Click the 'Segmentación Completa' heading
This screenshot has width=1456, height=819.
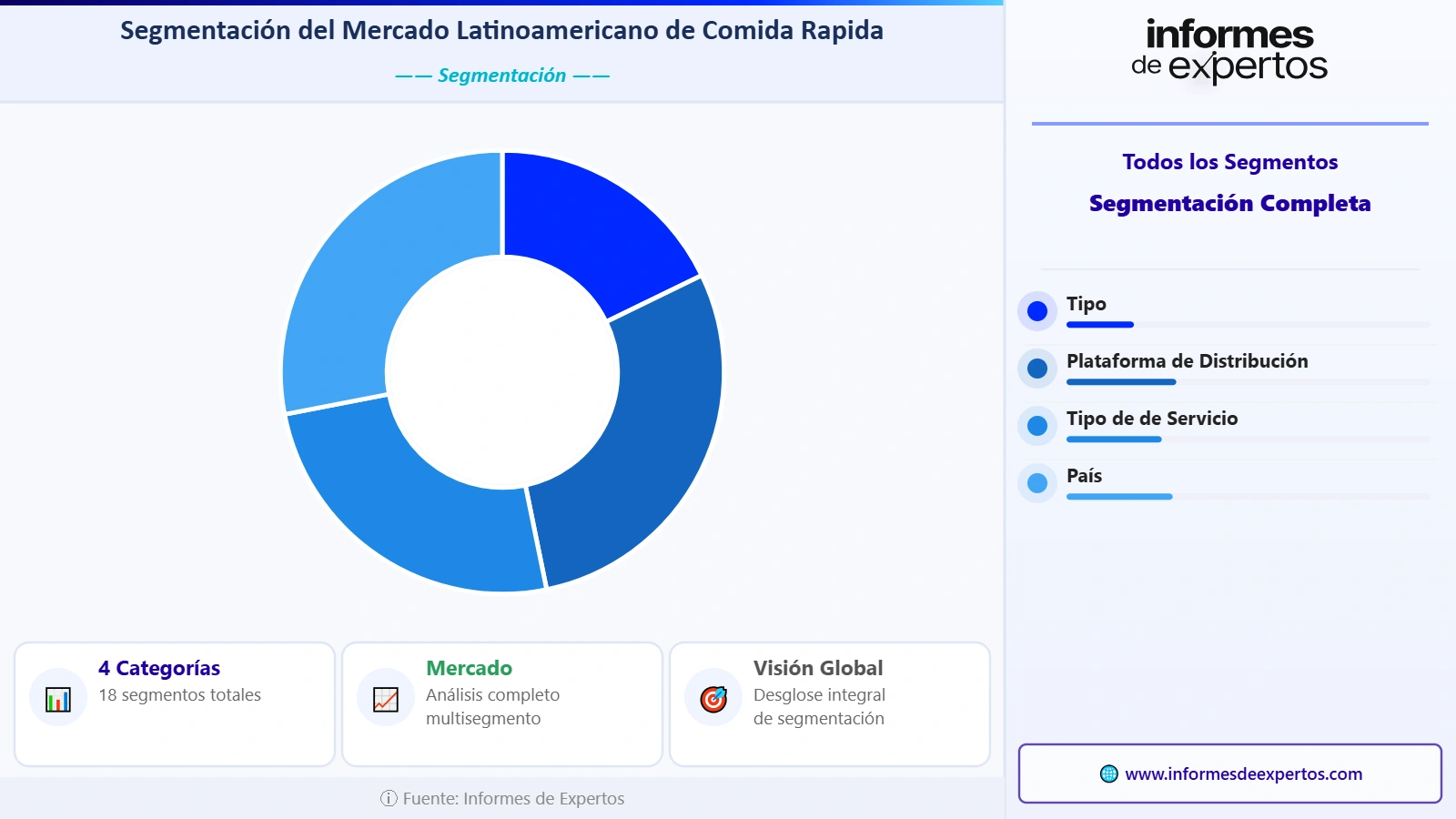pos(1230,203)
